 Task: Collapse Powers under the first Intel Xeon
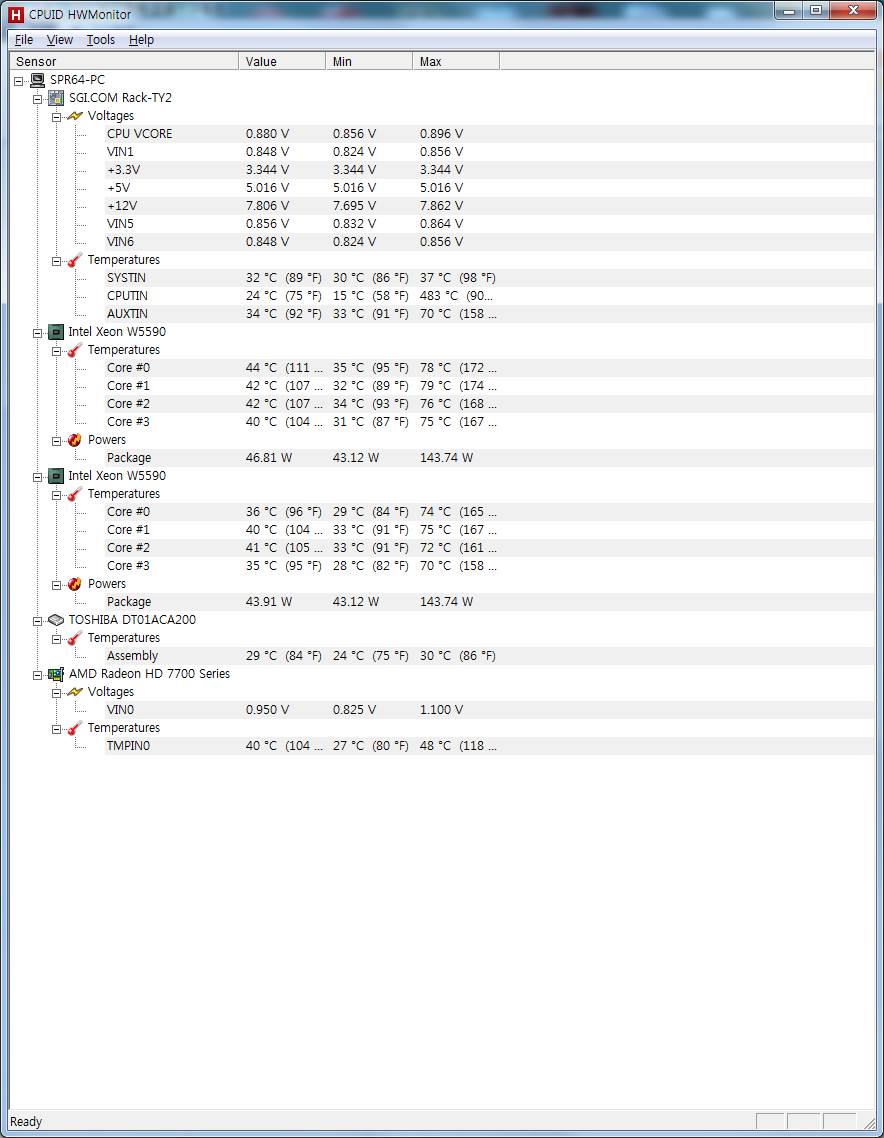(57, 441)
